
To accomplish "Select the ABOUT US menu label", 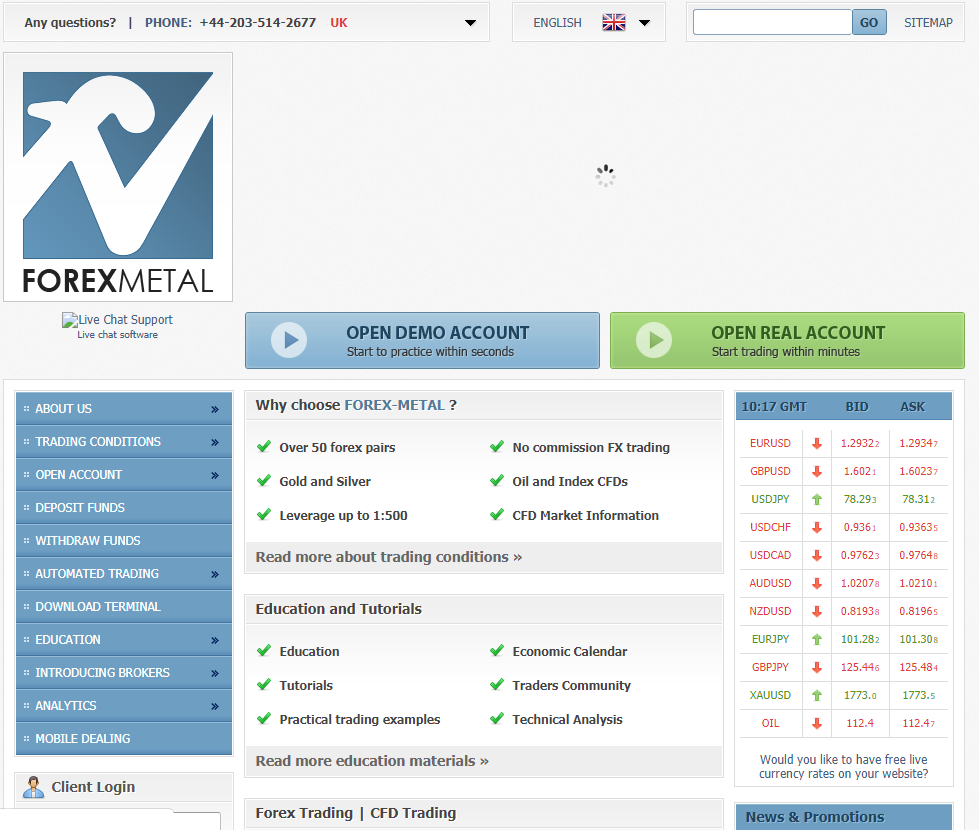I will coord(64,409).
